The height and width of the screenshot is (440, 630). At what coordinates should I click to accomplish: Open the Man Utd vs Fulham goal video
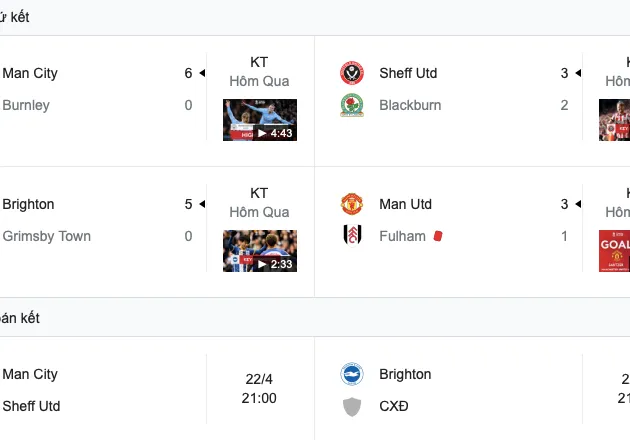coord(614,251)
